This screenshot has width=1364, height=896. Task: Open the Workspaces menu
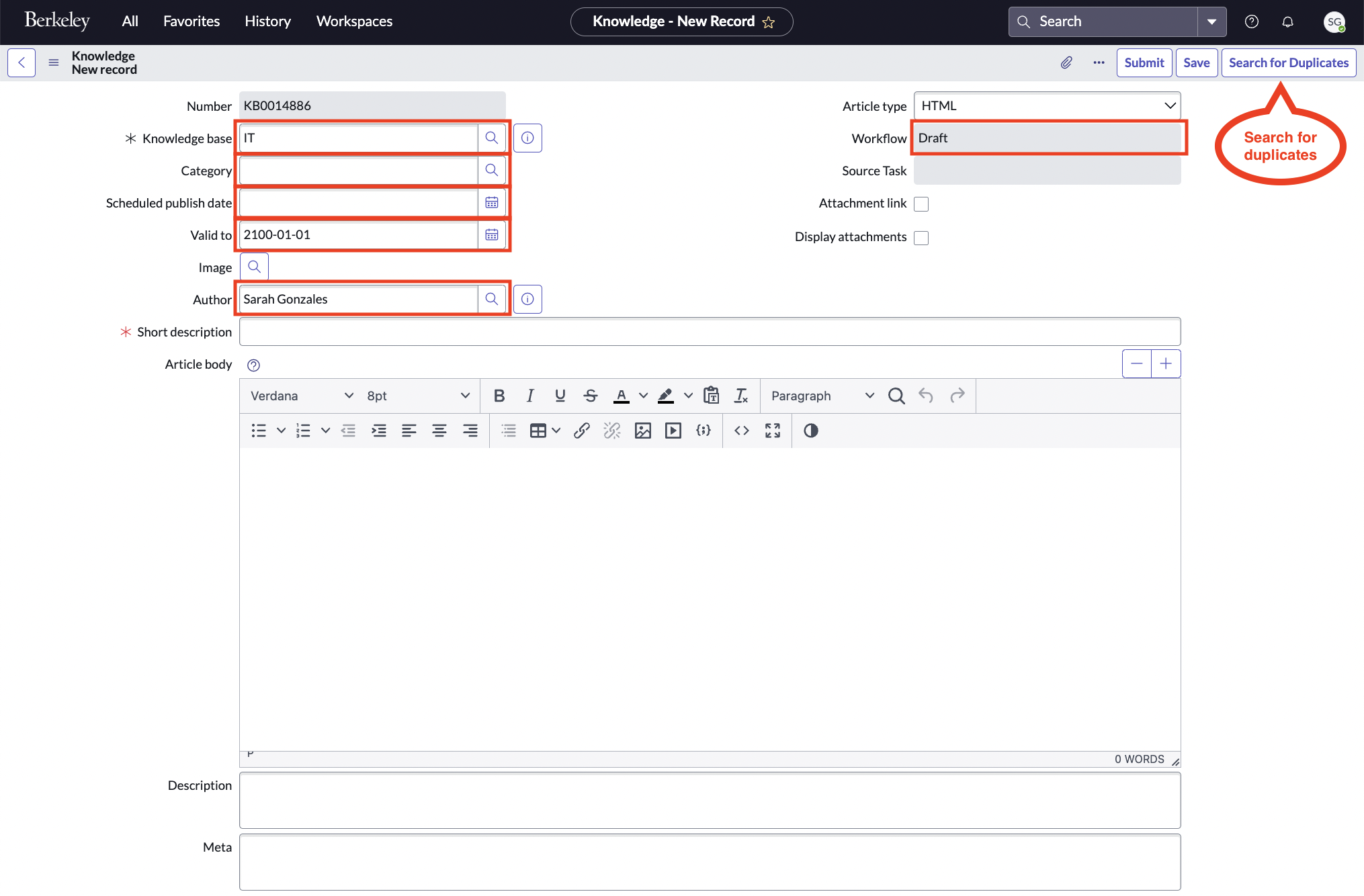pos(354,21)
